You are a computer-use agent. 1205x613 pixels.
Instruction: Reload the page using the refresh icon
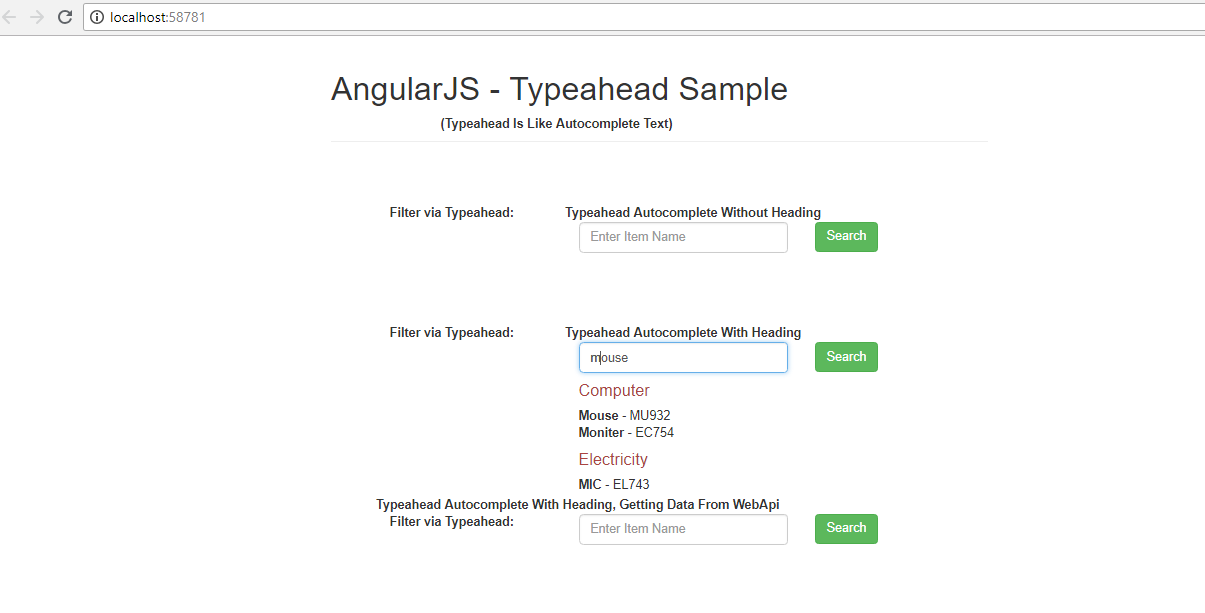coord(64,16)
